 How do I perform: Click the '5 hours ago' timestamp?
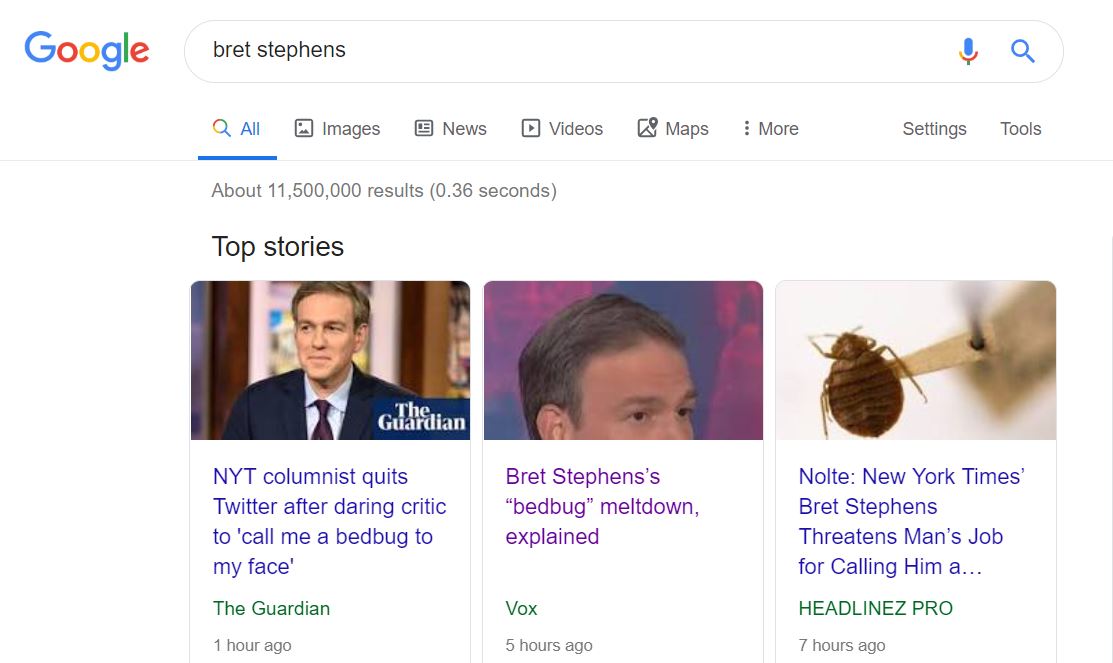click(549, 645)
